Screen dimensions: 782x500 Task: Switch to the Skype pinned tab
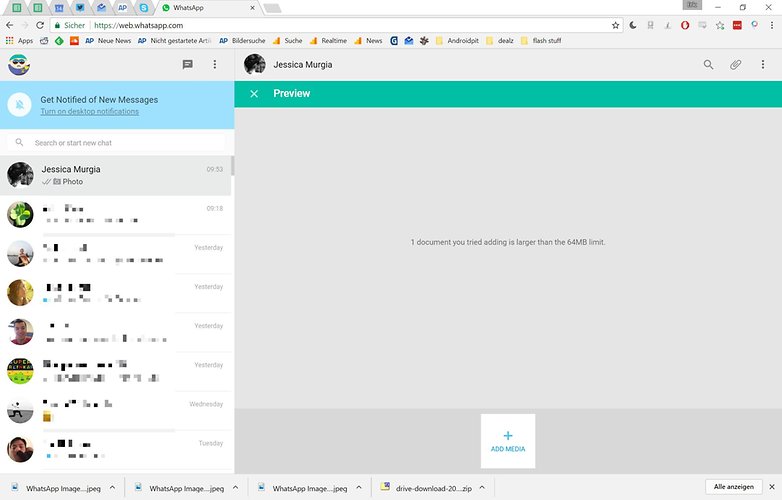click(144, 7)
